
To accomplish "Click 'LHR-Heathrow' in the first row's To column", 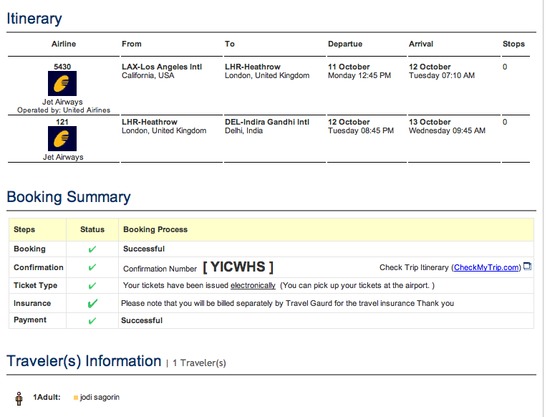I will point(252,67).
